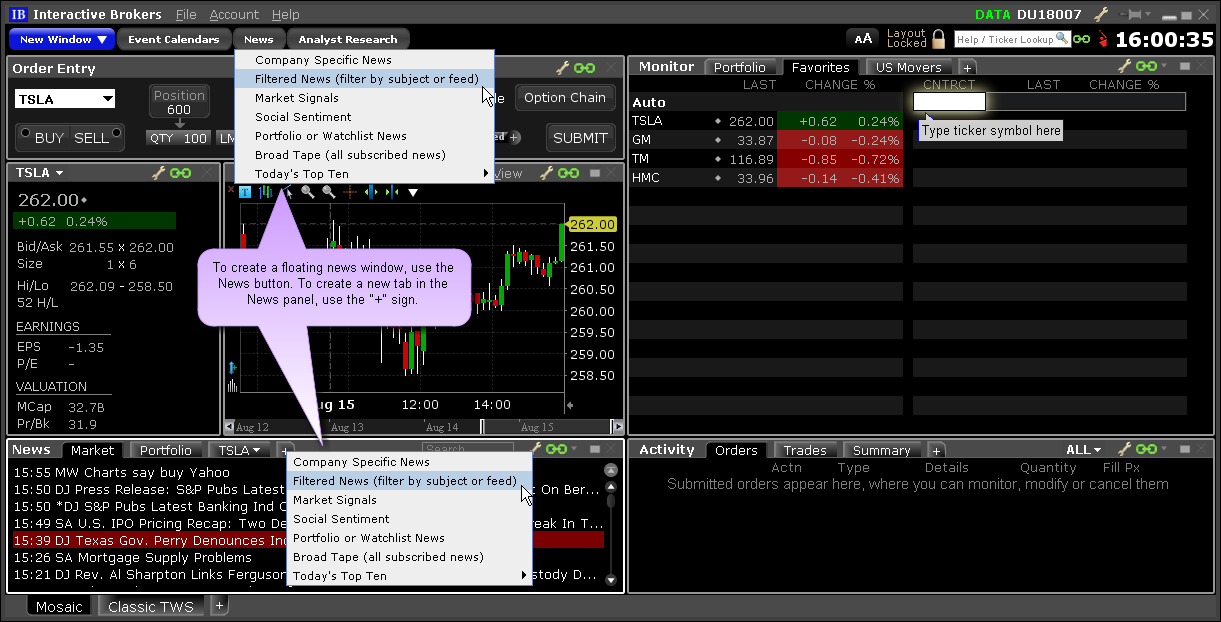Open the Option Chain
Image resolution: width=1221 pixels, height=622 pixels.
click(565, 97)
